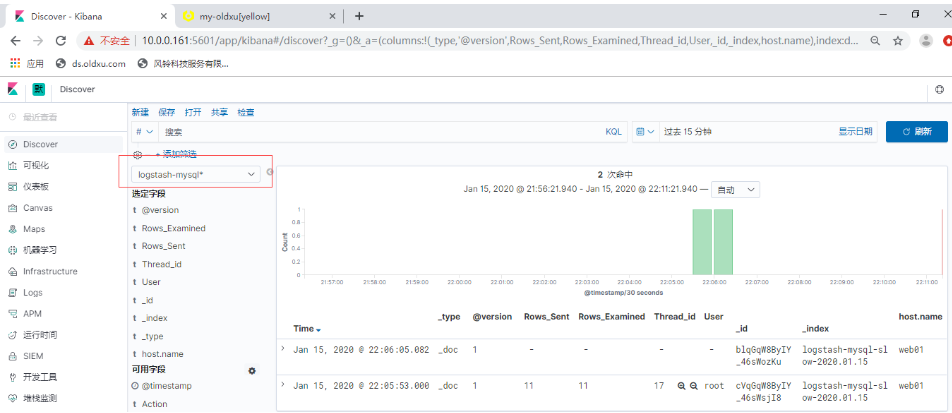Click the 保存 menu item
Image resolution: width=952 pixels, height=413 pixels.
[166, 112]
